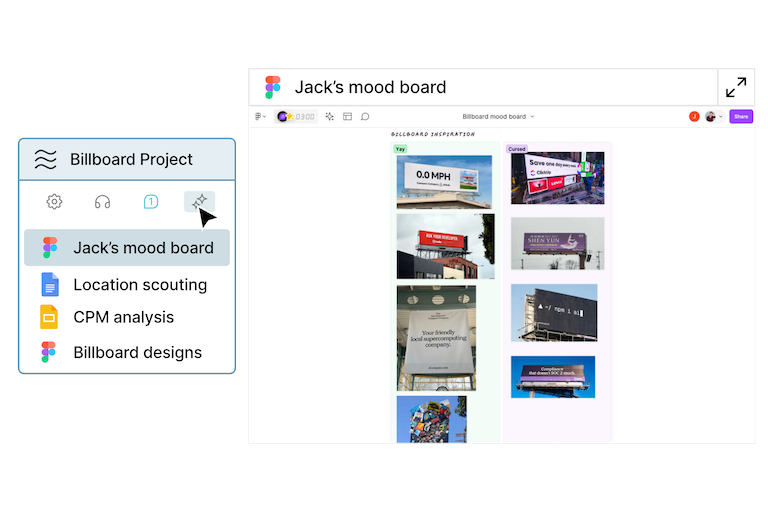Screen dimensions: 768x512
Task: Click the red J collaborator avatar
Action: (694, 116)
